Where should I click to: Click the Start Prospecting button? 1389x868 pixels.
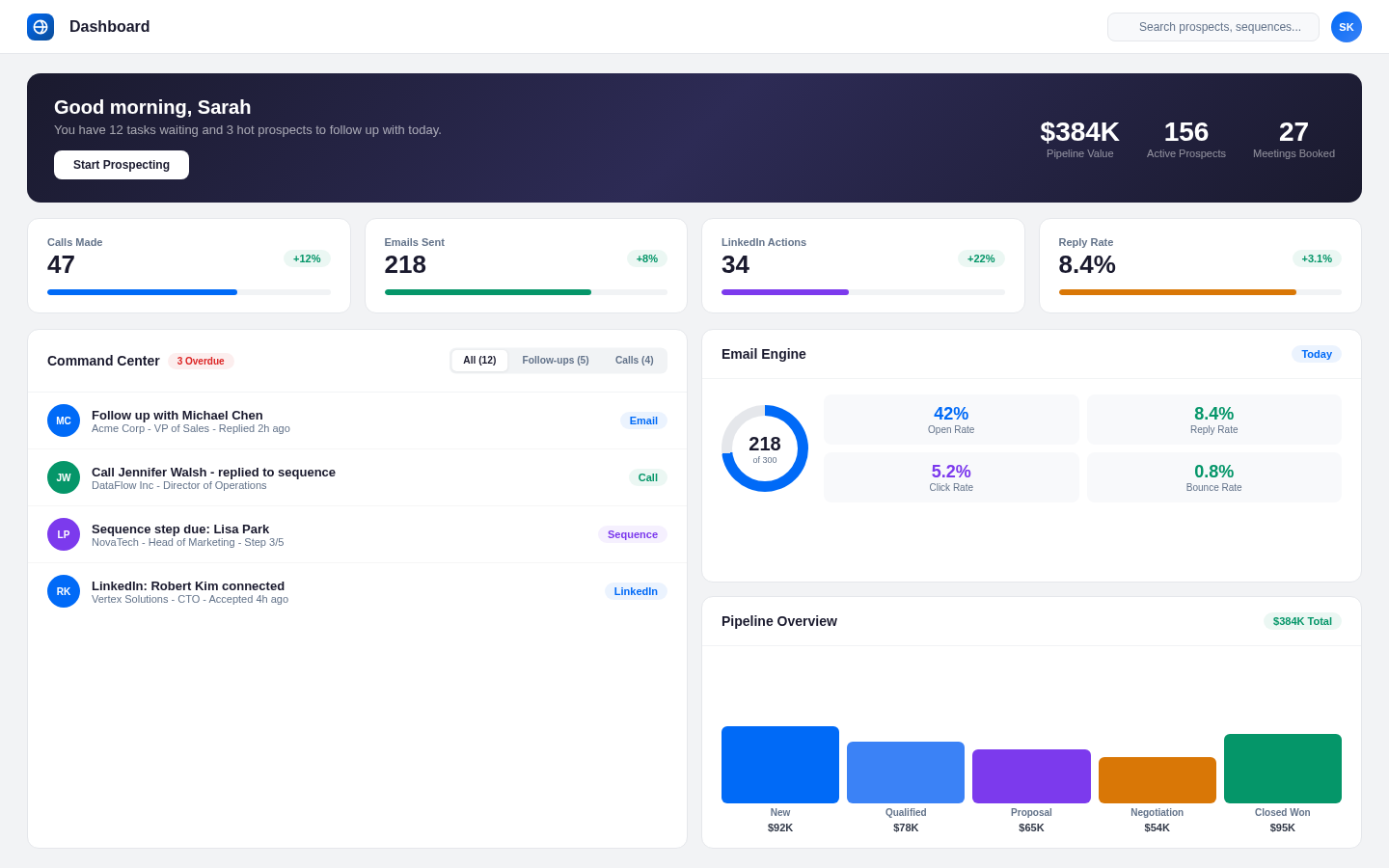click(122, 165)
